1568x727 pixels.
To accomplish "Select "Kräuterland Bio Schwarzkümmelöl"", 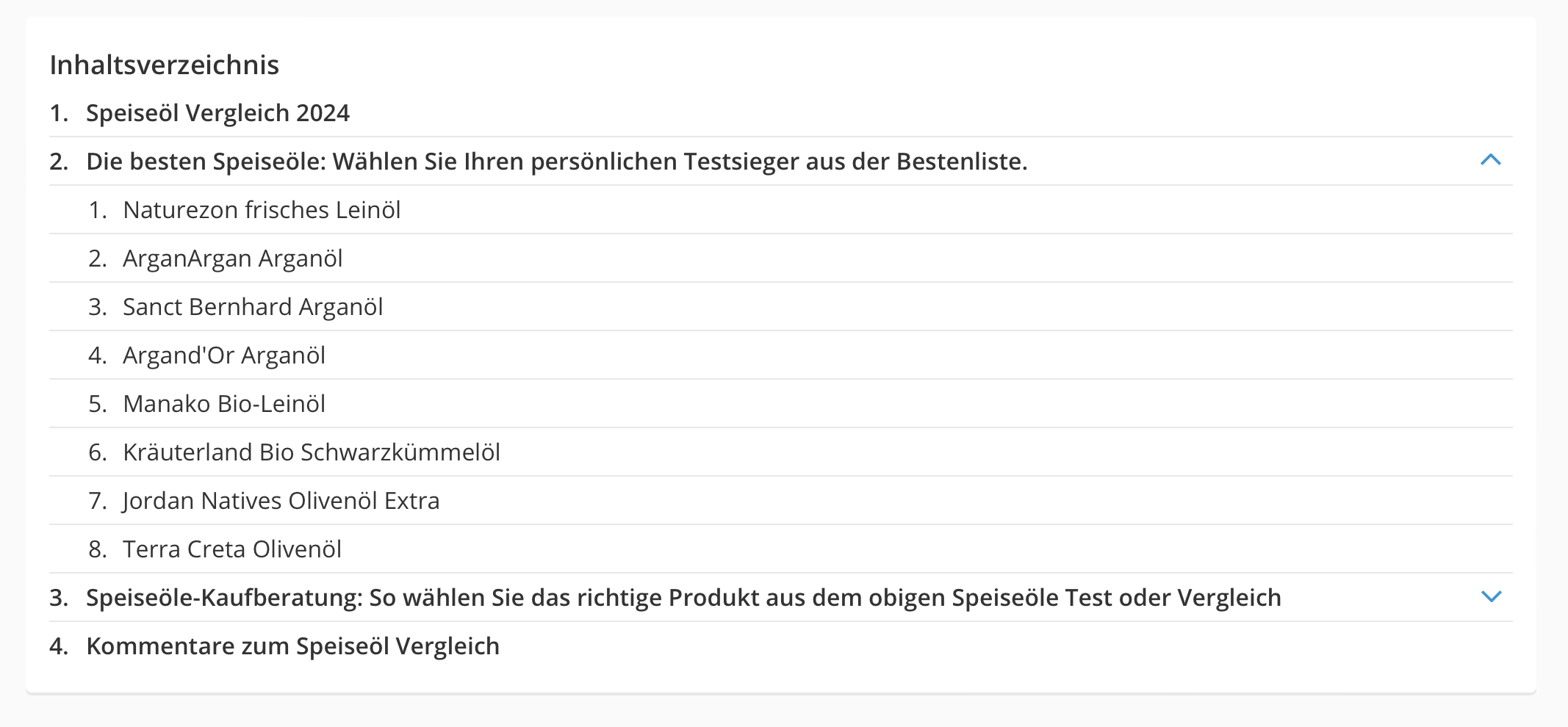I will (x=312, y=452).
